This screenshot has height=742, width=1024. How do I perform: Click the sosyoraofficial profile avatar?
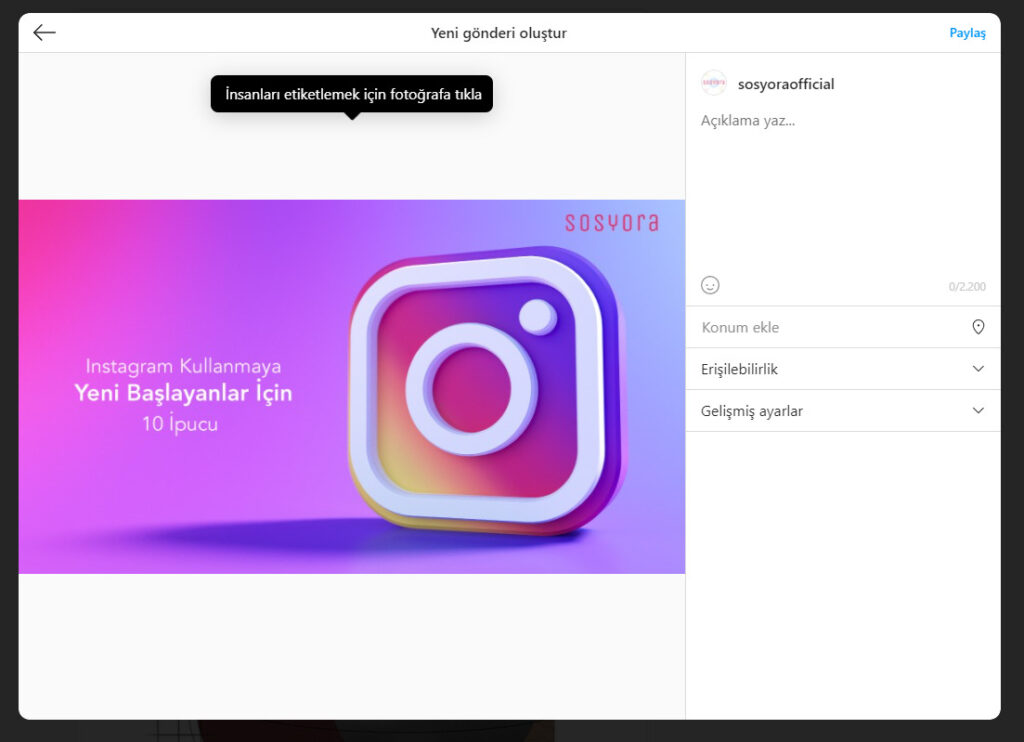click(713, 83)
